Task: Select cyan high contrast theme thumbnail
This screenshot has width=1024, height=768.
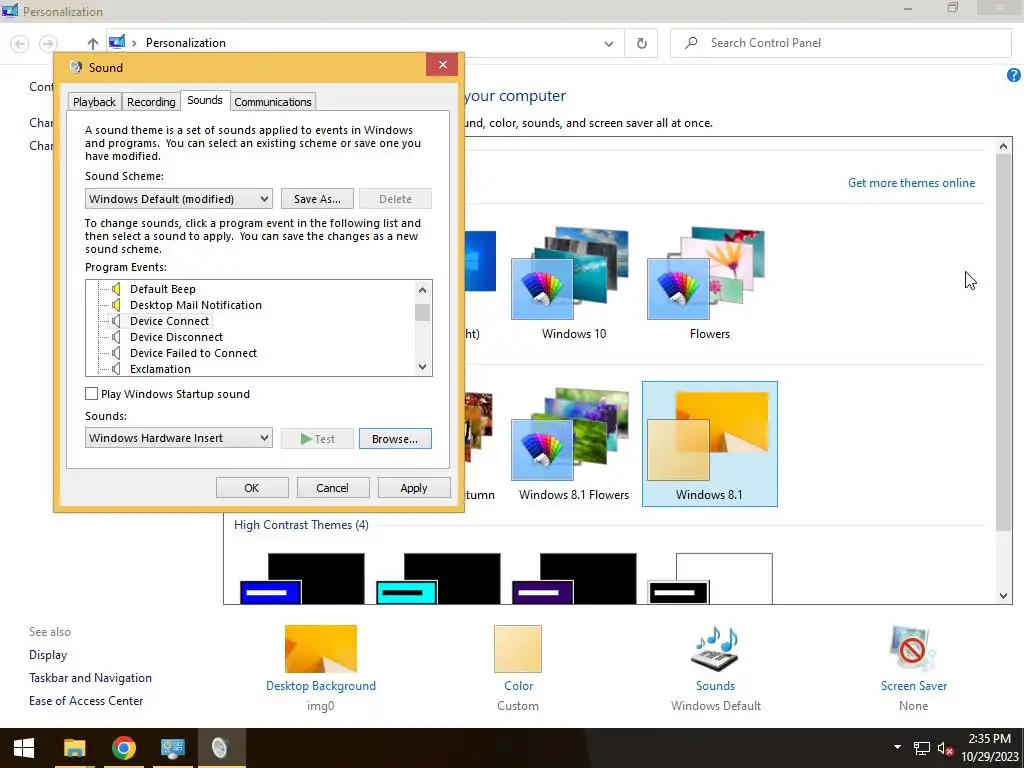Action: click(x=438, y=579)
